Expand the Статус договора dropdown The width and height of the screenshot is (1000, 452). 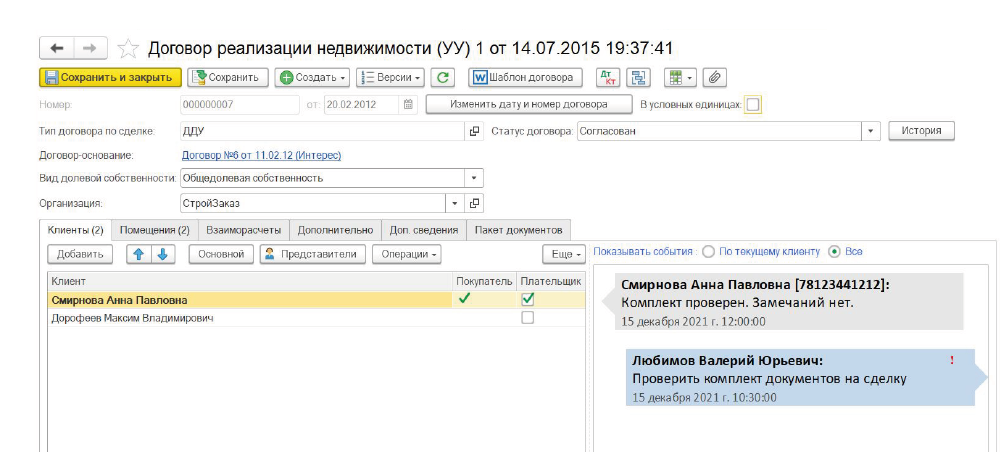(870, 131)
